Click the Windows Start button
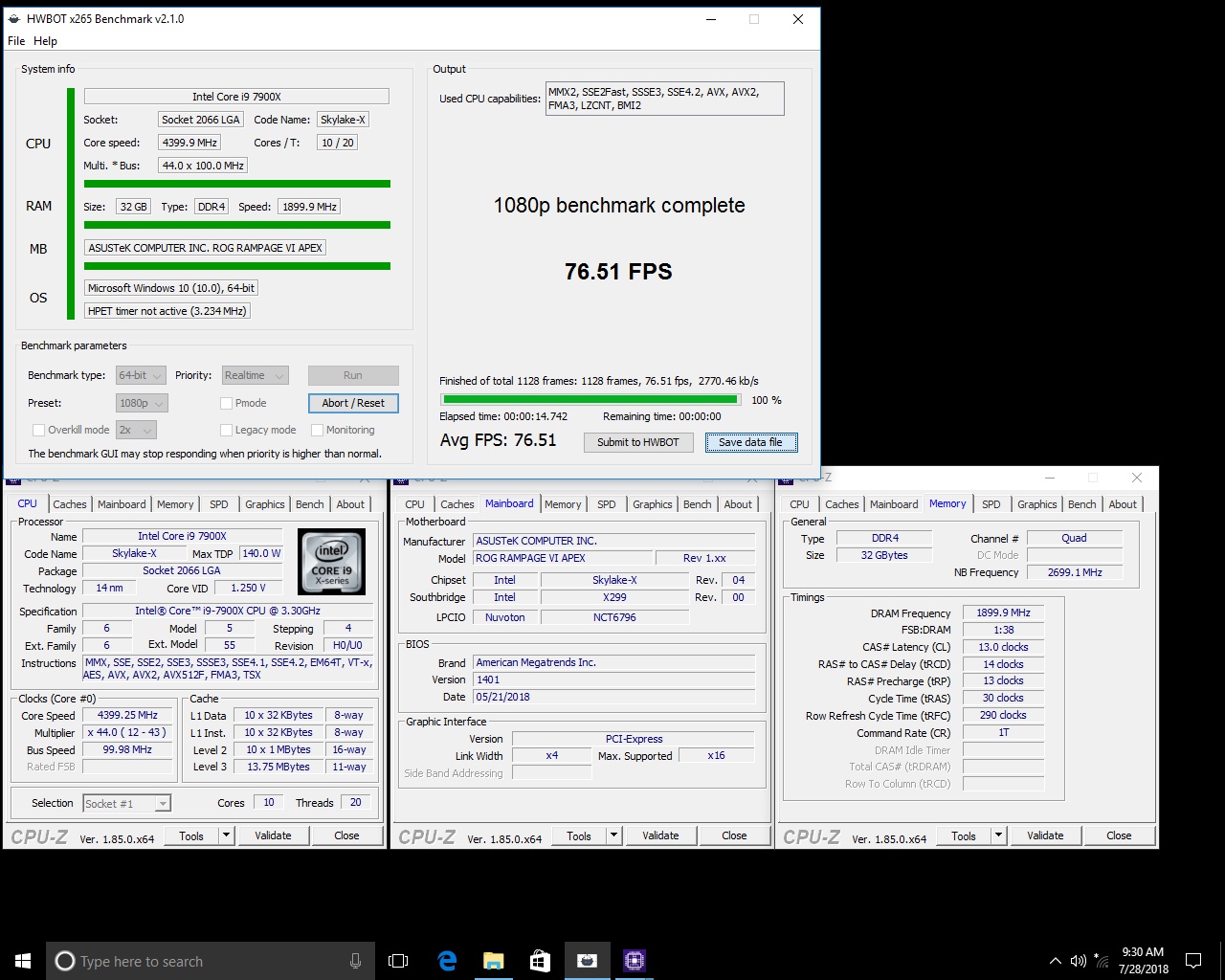 (23, 961)
